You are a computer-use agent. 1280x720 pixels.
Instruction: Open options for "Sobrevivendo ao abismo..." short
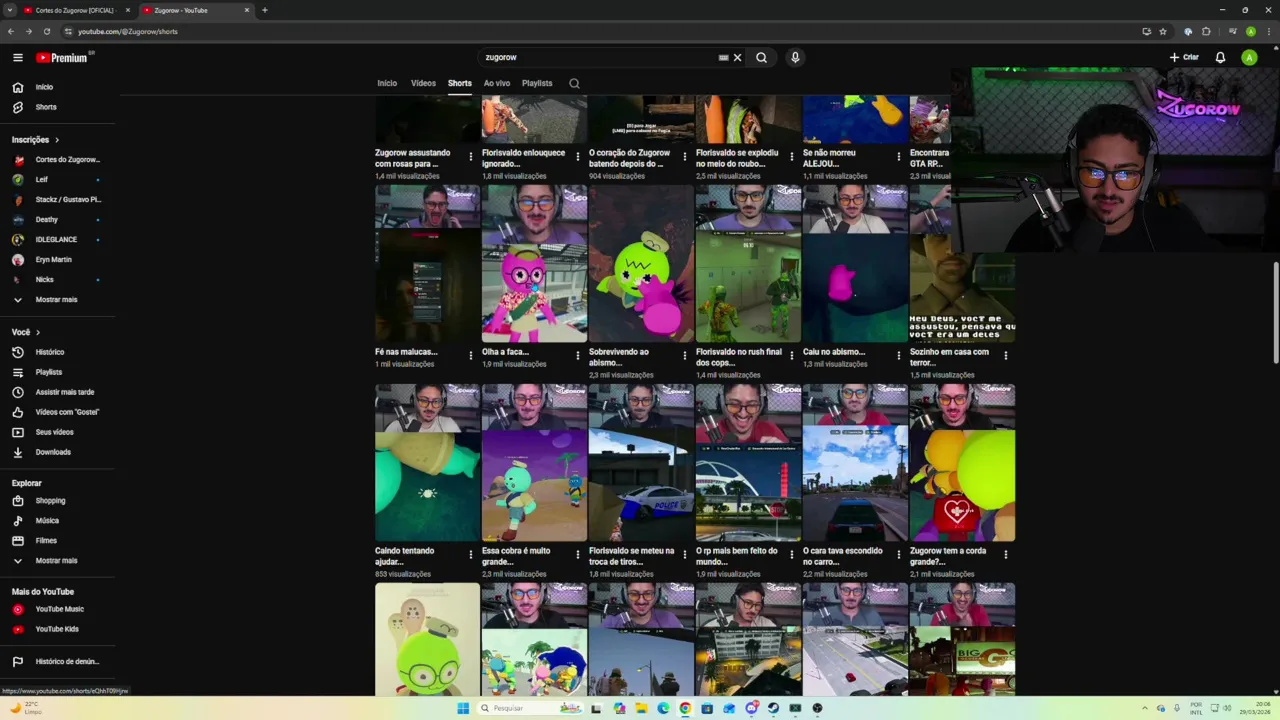click(x=684, y=355)
